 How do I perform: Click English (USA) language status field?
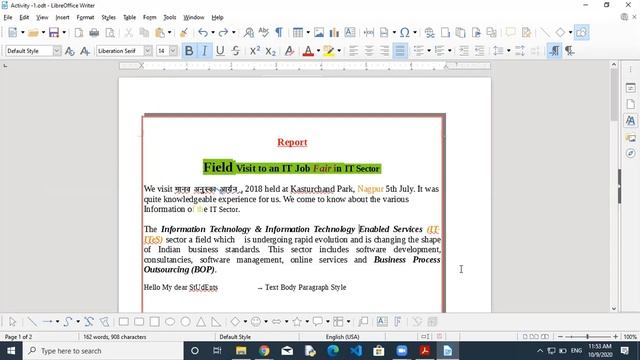point(342,337)
